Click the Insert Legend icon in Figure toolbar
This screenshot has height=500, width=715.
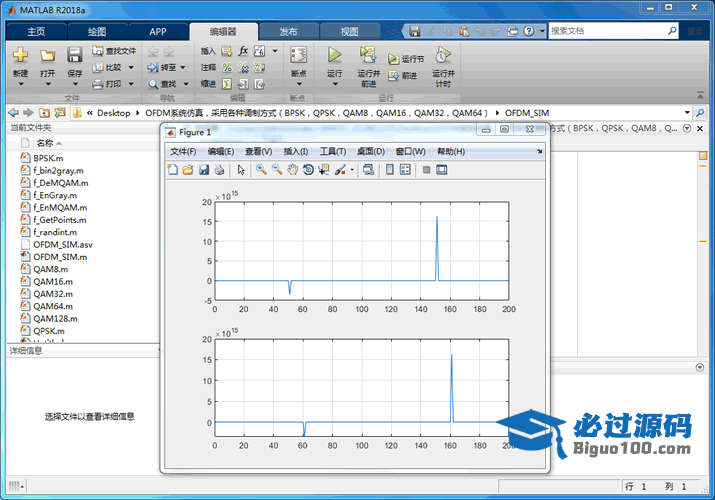405,170
